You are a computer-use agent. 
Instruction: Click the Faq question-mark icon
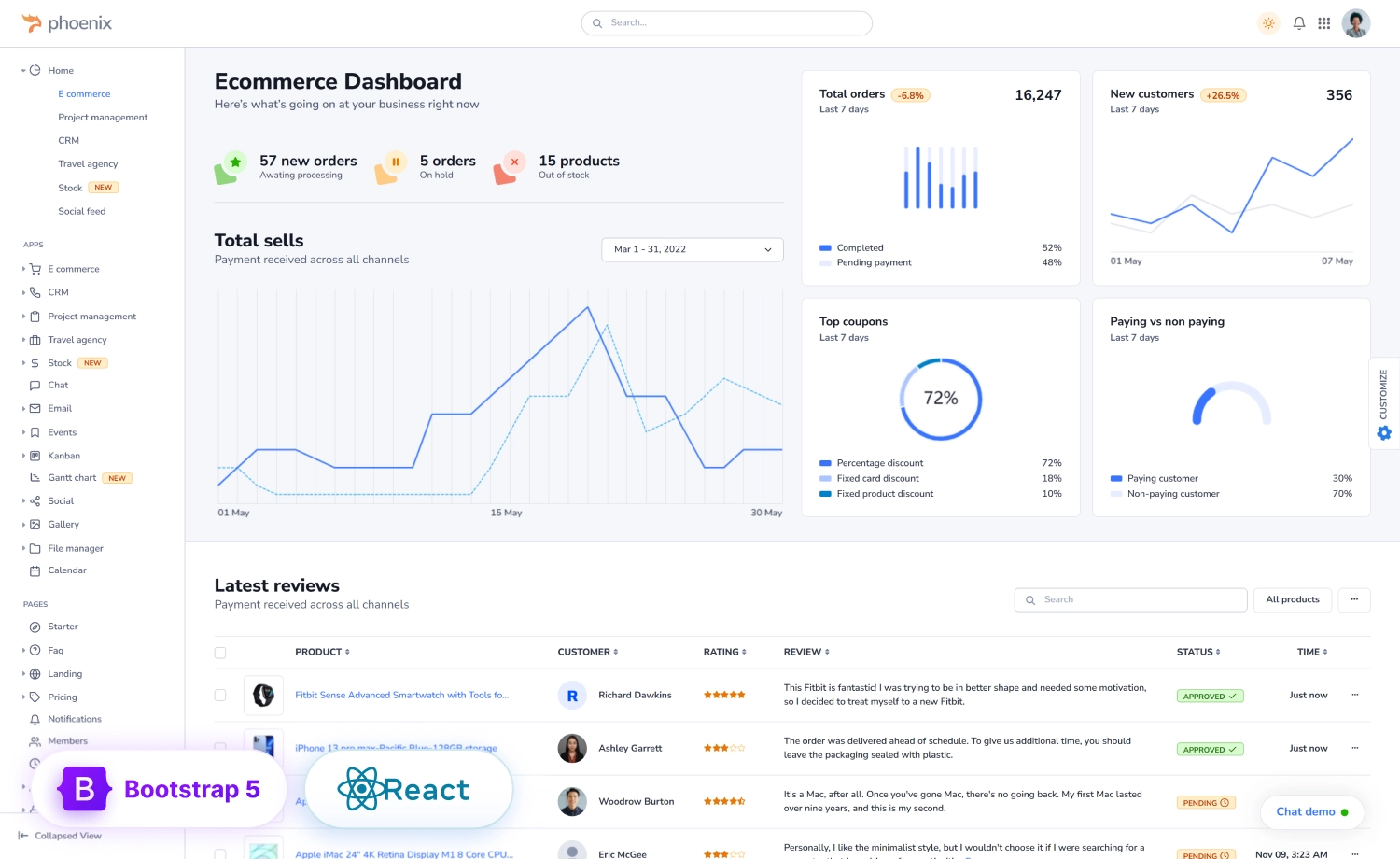[x=35, y=651]
